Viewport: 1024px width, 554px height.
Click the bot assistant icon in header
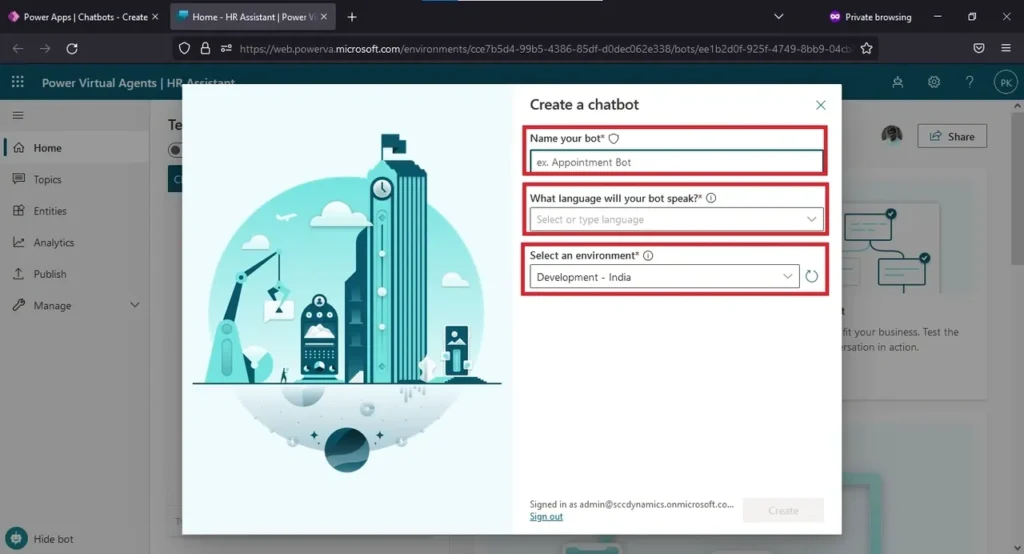click(898, 82)
